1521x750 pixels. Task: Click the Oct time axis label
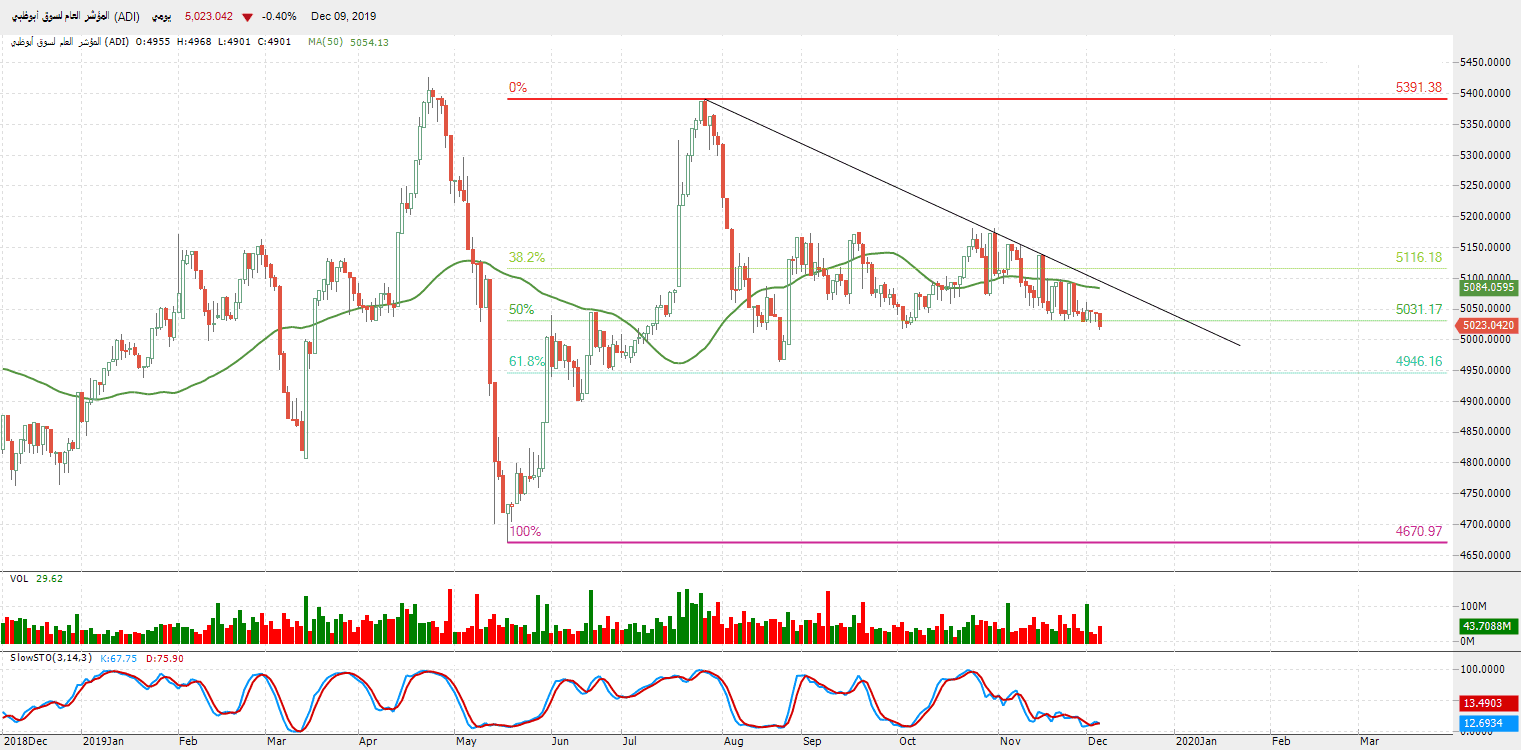point(908,742)
